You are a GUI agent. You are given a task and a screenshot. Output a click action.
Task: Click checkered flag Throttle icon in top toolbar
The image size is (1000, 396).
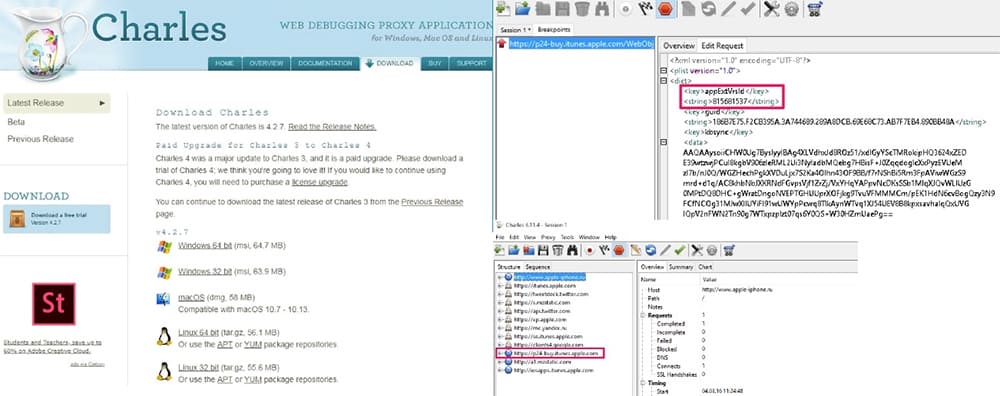point(645,9)
